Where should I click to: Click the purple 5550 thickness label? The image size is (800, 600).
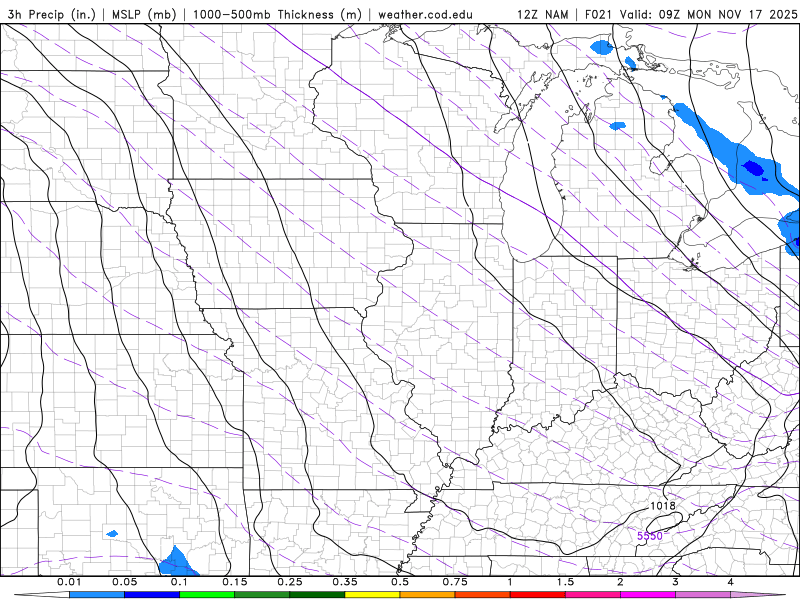[x=650, y=536]
